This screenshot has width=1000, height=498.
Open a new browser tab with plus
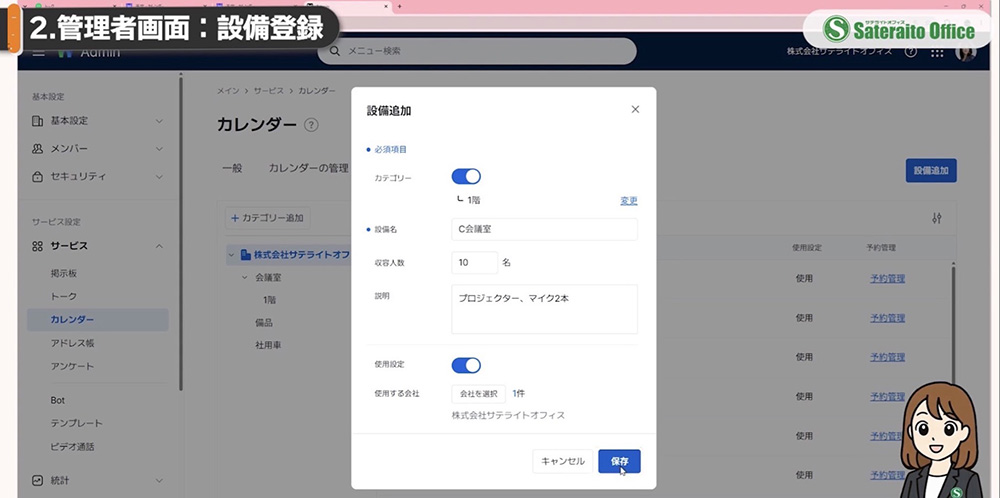(x=400, y=6)
